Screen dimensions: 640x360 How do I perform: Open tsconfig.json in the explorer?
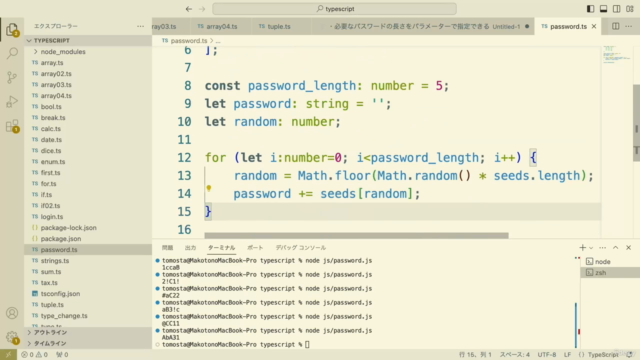point(88,294)
